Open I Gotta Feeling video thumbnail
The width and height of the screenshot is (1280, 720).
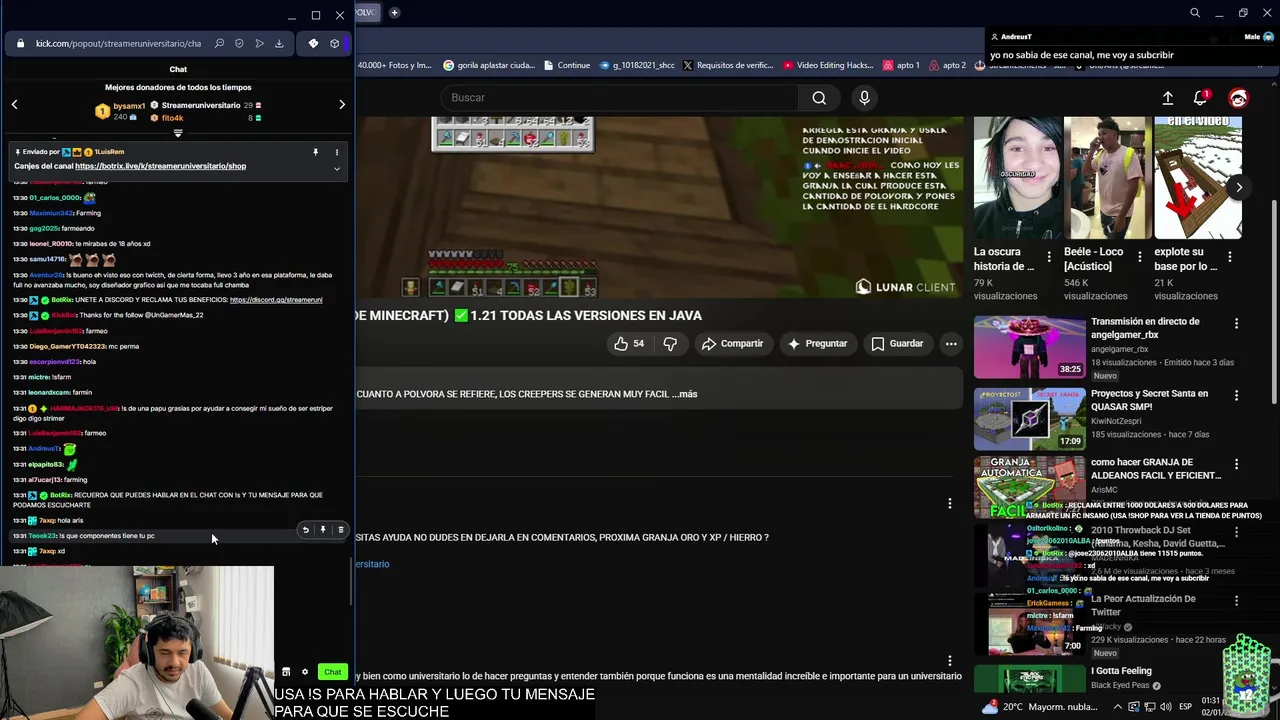(1029, 680)
